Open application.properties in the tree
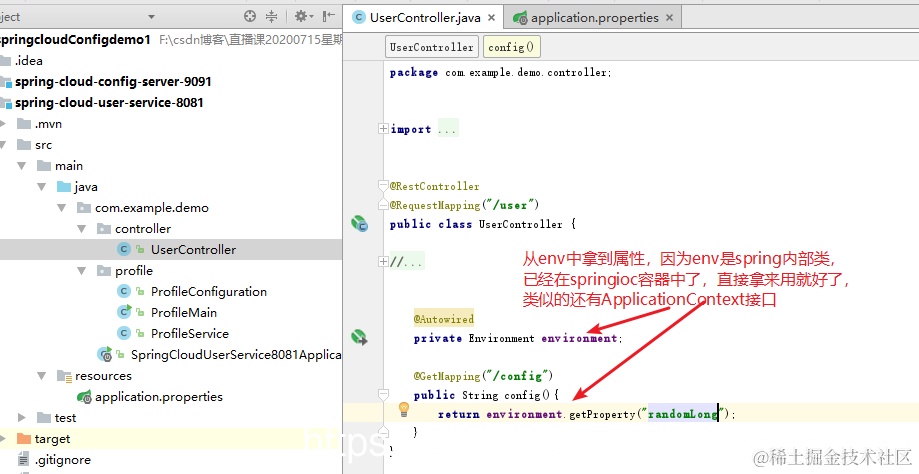919x474 pixels. point(159,397)
